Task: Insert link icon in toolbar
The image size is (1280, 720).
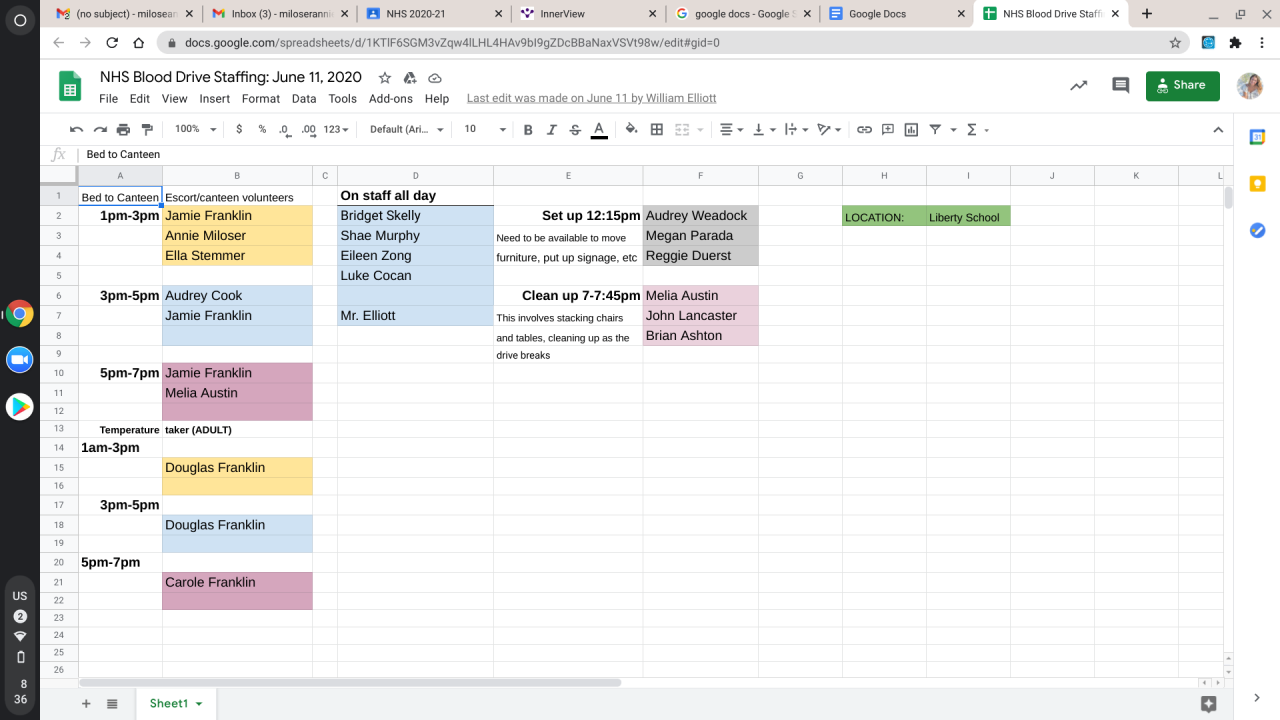Action: pyautogui.click(x=864, y=129)
